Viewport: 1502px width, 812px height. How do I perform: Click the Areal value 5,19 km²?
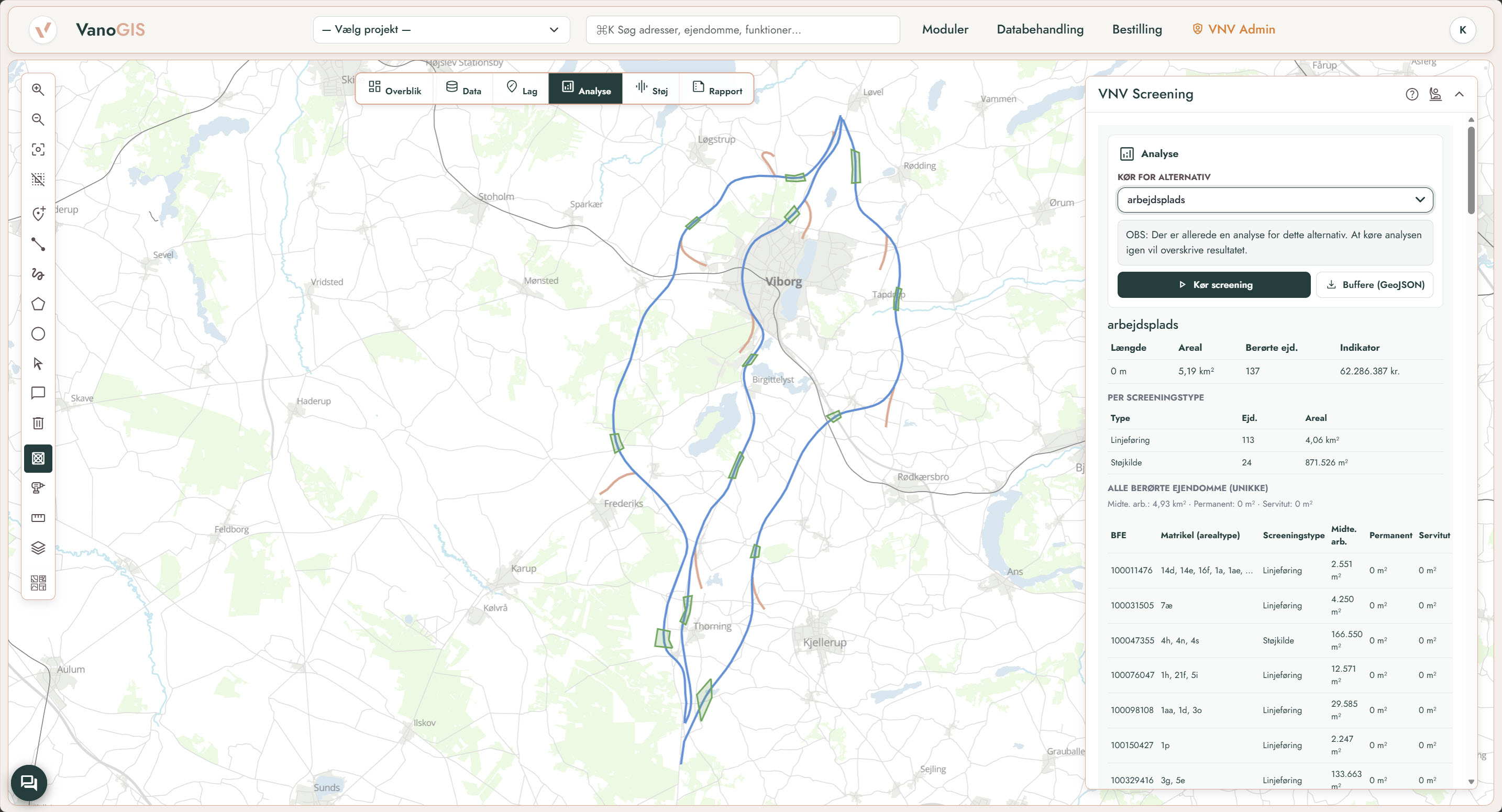point(1195,371)
